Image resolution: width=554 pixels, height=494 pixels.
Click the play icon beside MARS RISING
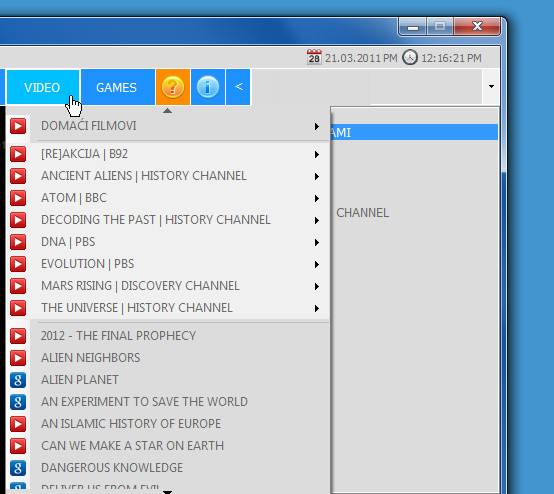point(18,286)
